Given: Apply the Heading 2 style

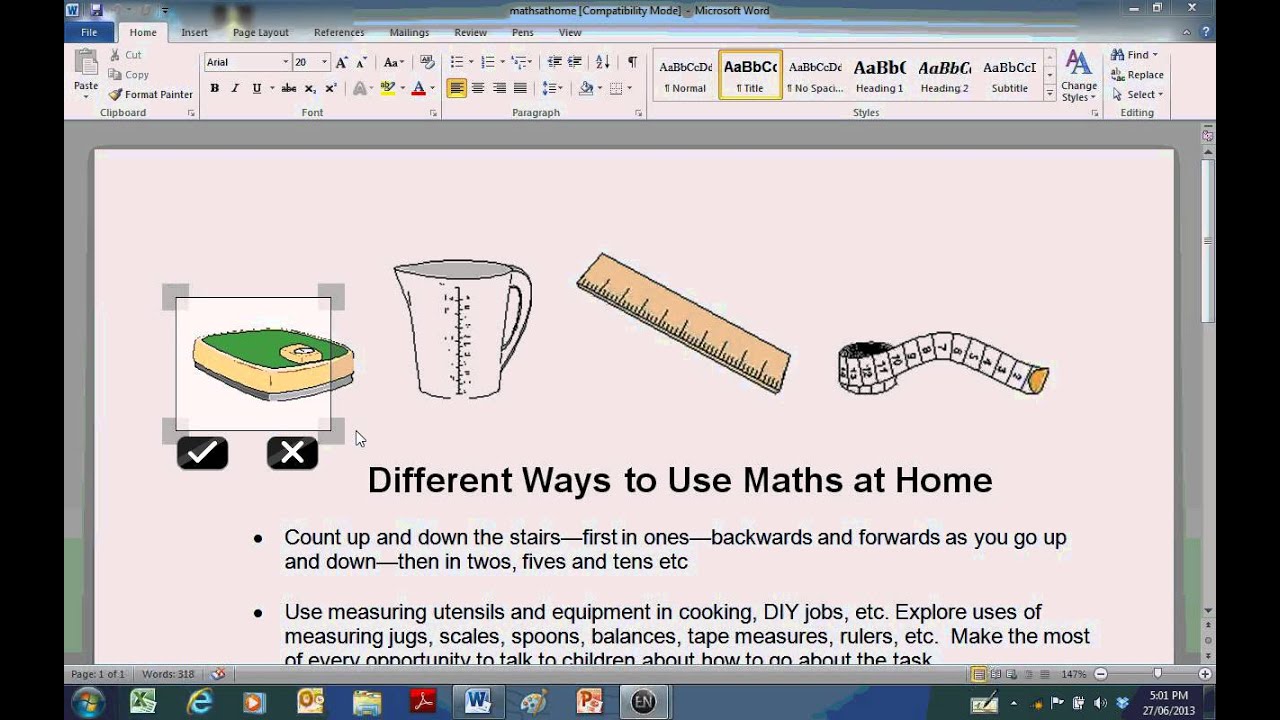Looking at the screenshot, I should point(944,75).
